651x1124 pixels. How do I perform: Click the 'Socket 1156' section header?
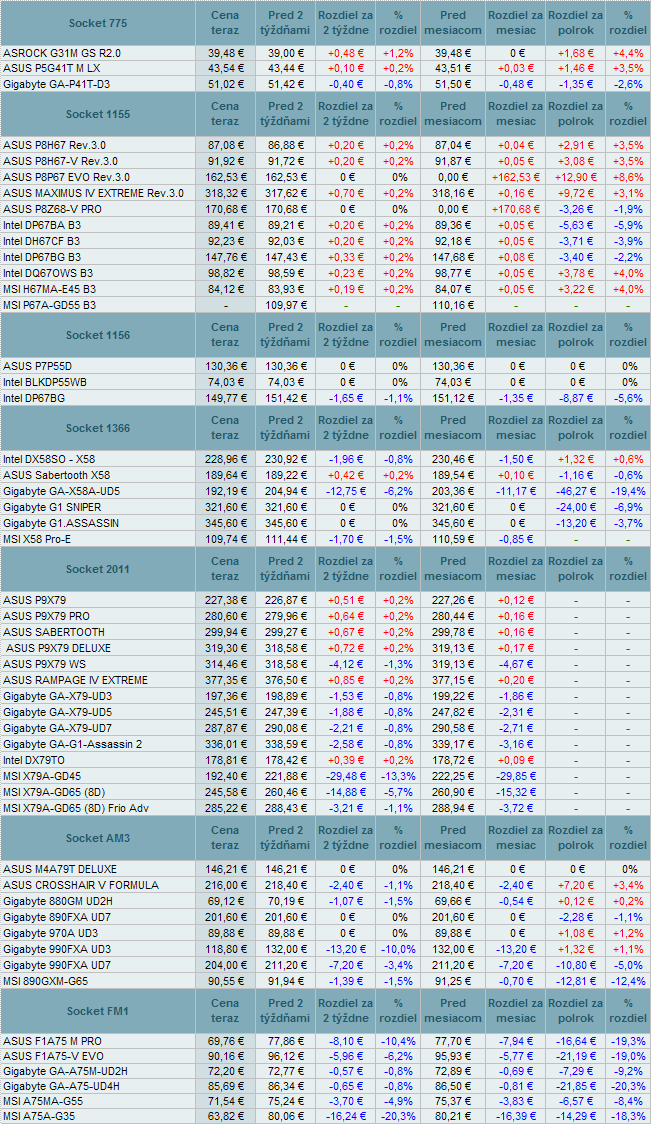pyautogui.click(x=98, y=335)
